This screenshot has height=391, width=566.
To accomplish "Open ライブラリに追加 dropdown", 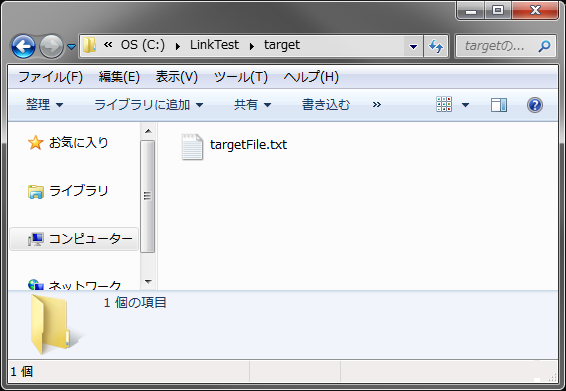I will click(x=149, y=105).
